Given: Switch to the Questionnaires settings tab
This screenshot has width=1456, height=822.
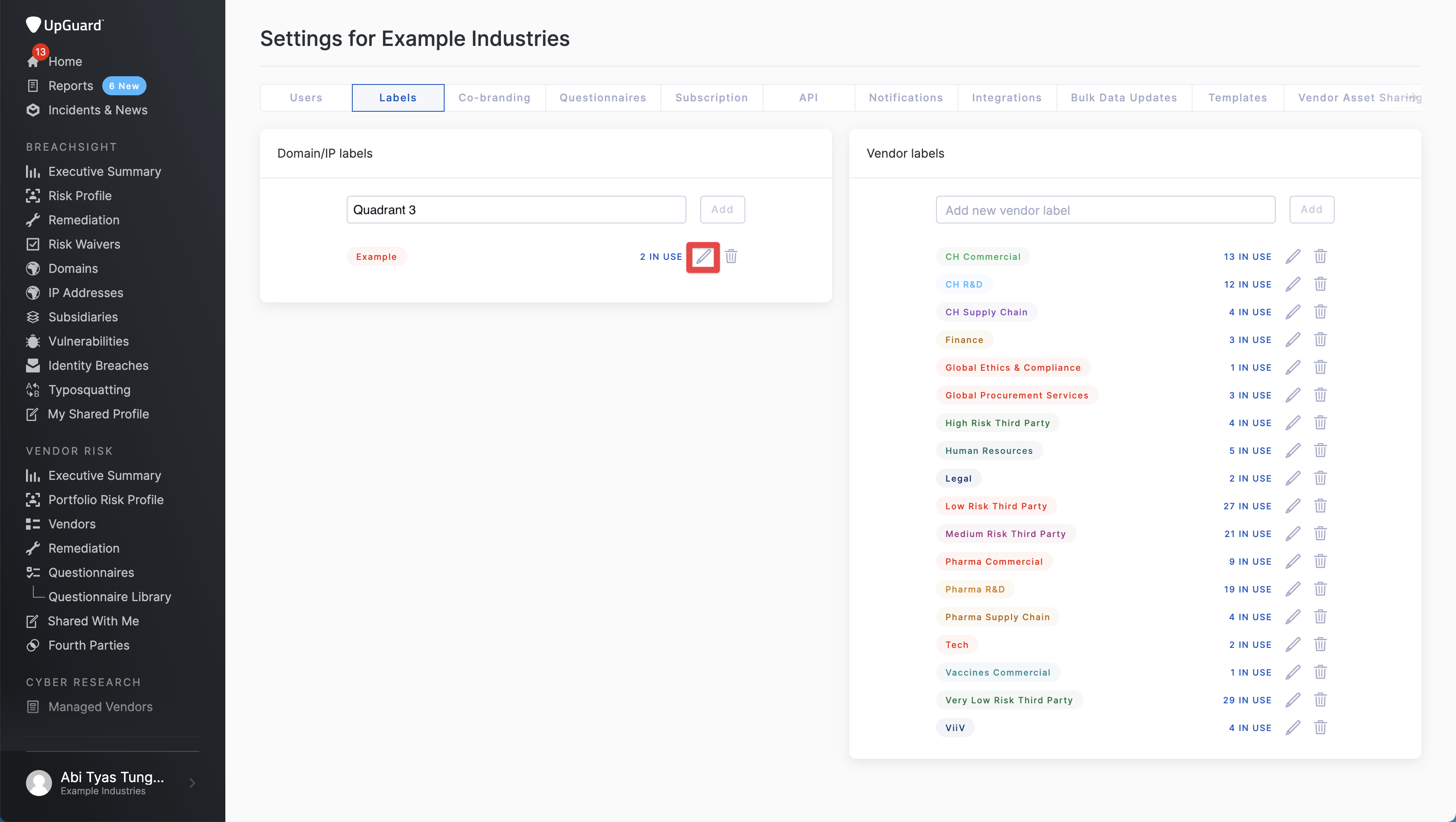Looking at the screenshot, I should click(602, 98).
